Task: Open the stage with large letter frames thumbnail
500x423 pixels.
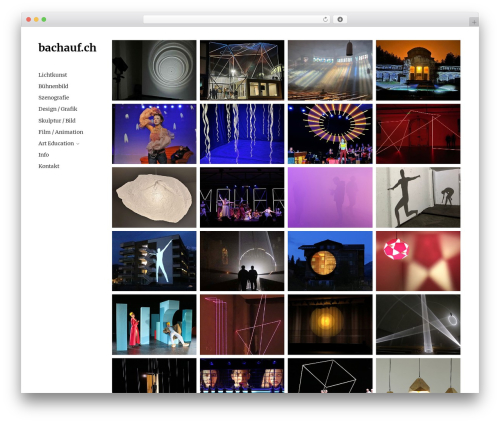Action: 242,198
